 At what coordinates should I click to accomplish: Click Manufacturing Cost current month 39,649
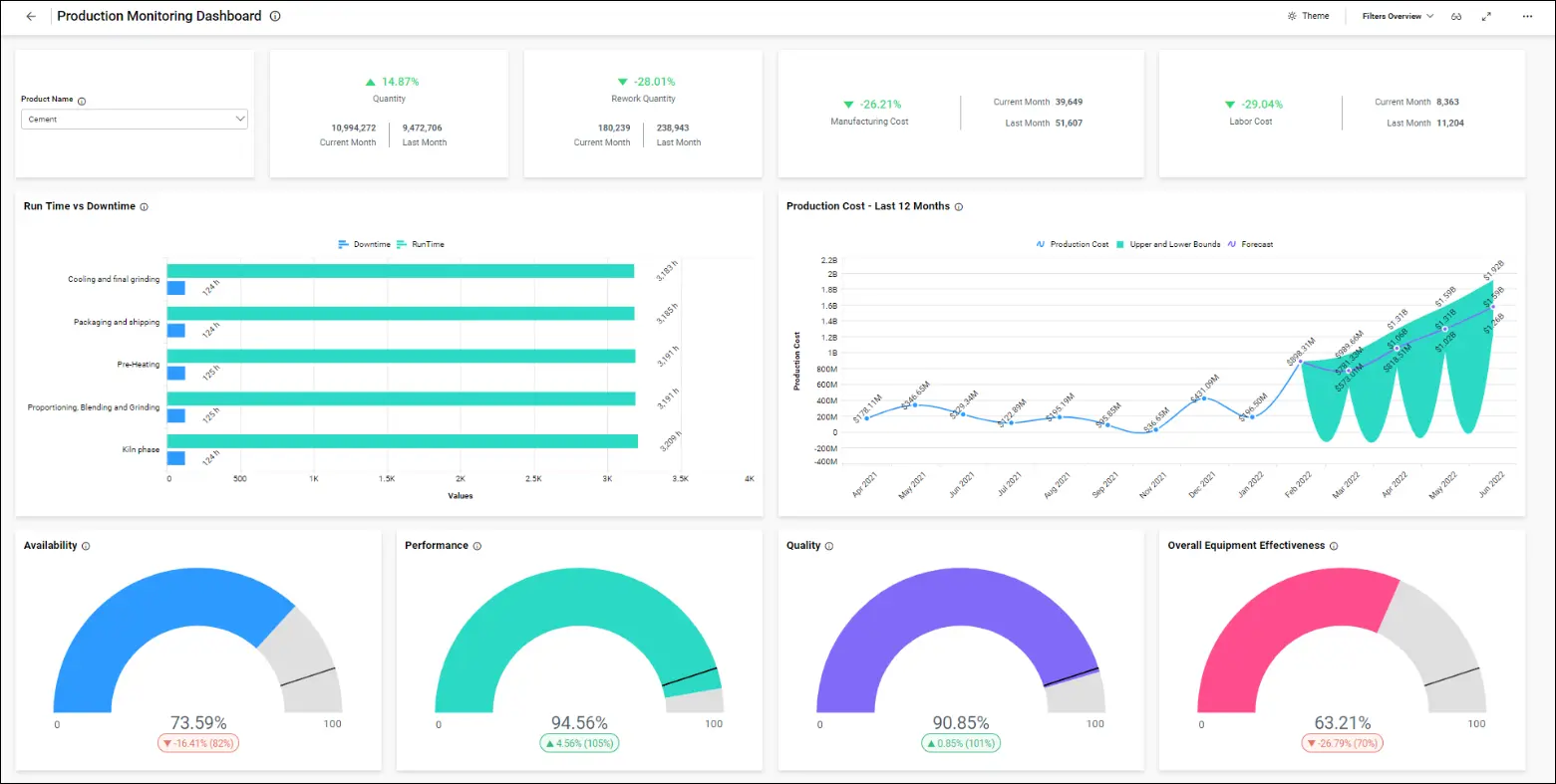click(x=1069, y=102)
